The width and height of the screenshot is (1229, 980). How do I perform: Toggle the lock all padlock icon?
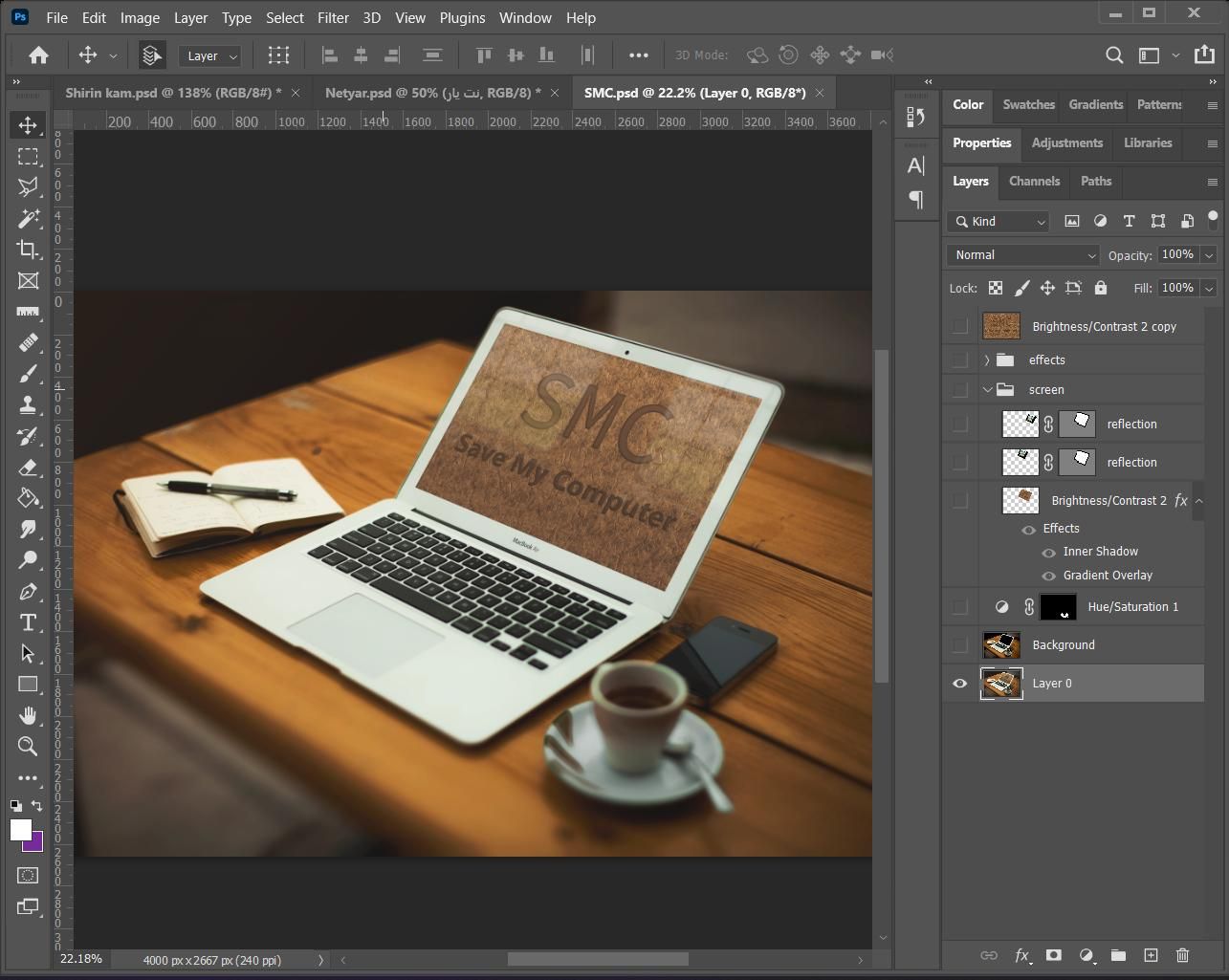click(1101, 288)
